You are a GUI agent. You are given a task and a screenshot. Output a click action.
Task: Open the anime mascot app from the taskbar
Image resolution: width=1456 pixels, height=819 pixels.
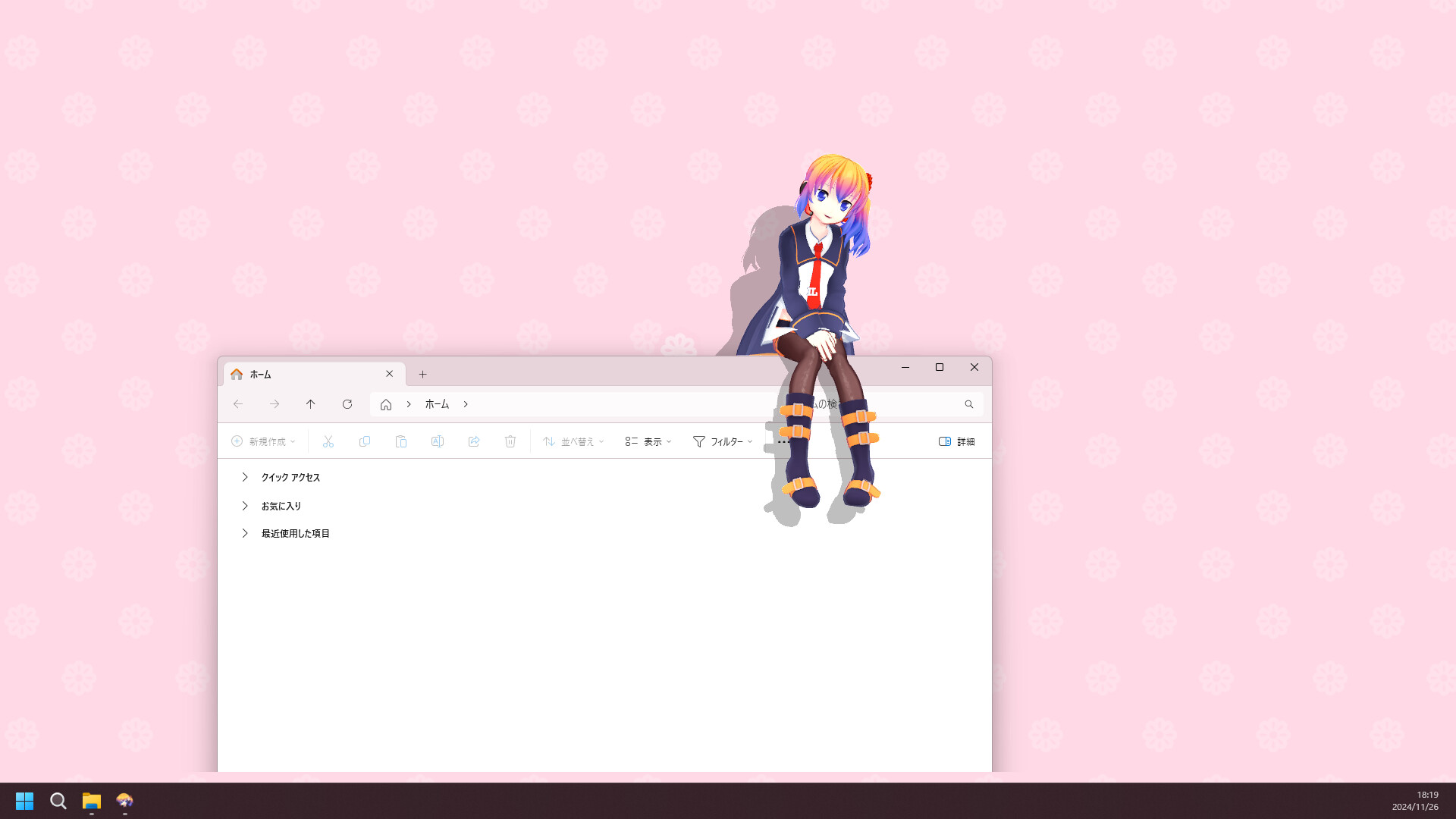[x=124, y=801]
